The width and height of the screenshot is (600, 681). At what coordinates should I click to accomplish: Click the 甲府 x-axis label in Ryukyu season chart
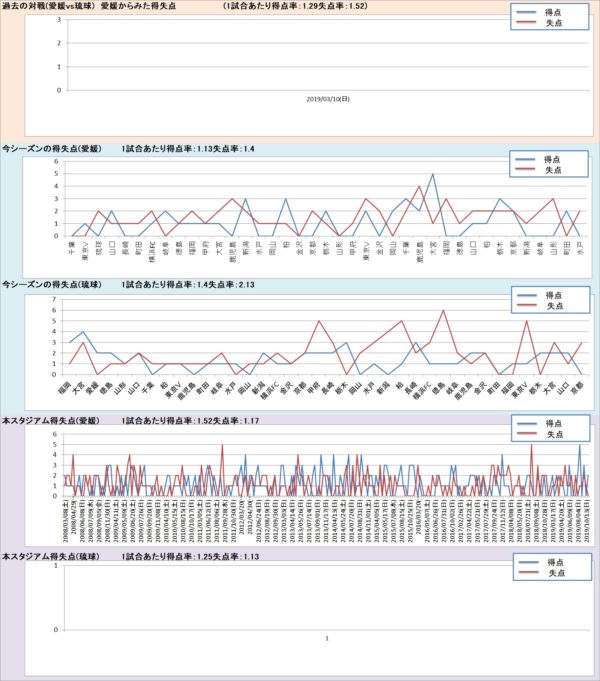coord(313,388)
